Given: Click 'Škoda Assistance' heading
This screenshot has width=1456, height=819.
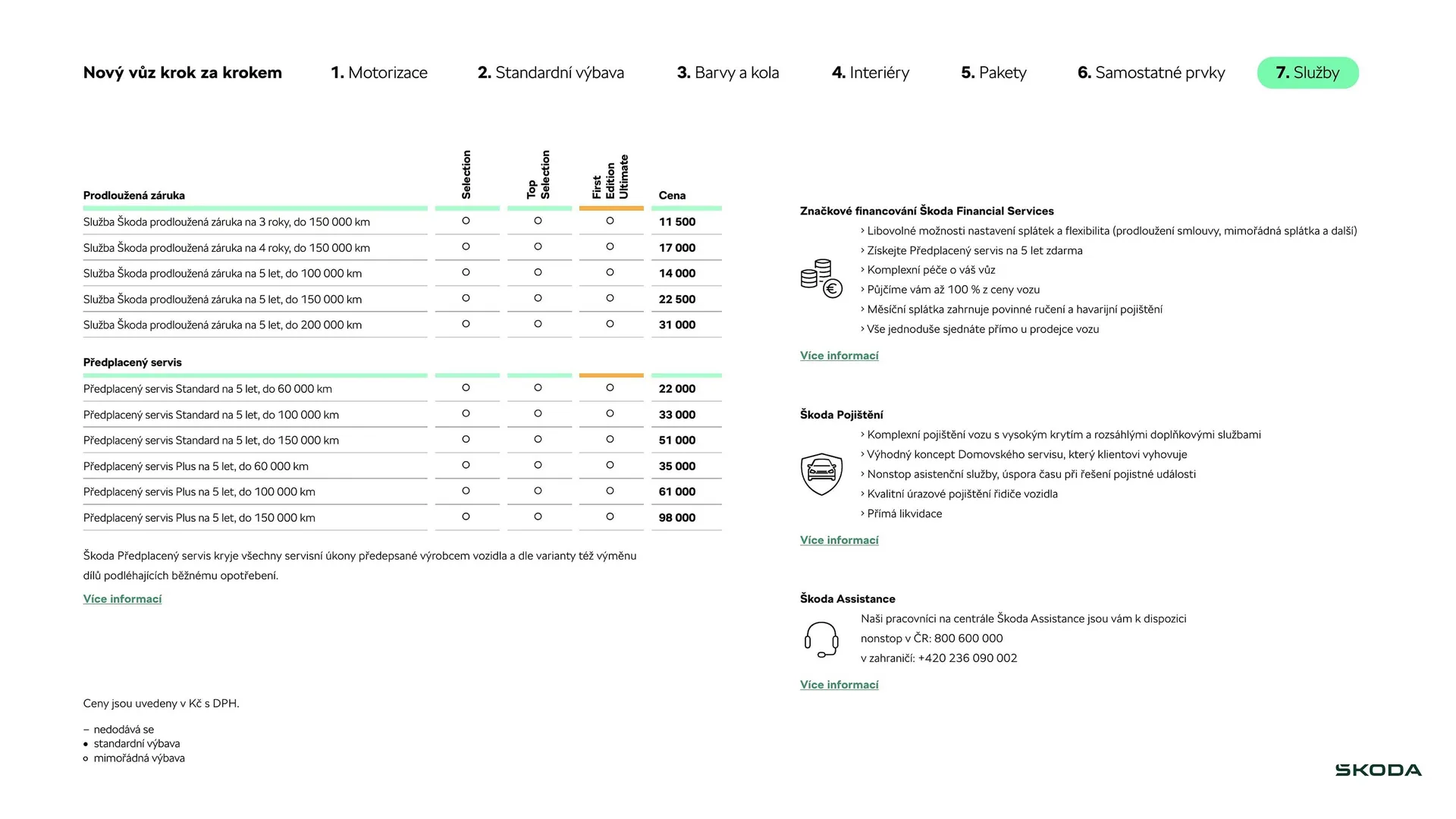Looking at the screenshot, I should [x=848, y=599].
